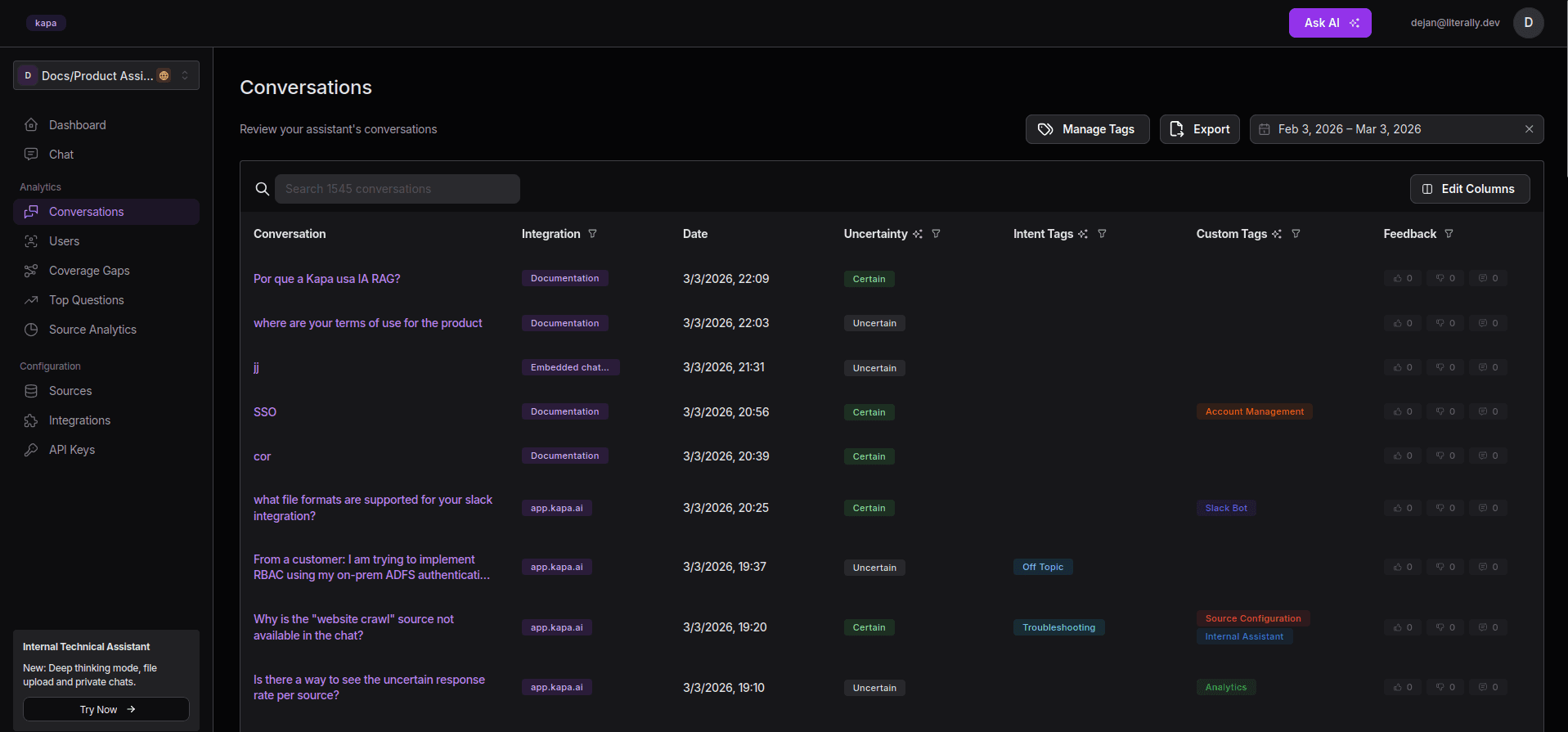This screenshot has height=732, width=1568.
Task: Click thumbs-down count in 'Por que' row
Action: click(1445, 278)
